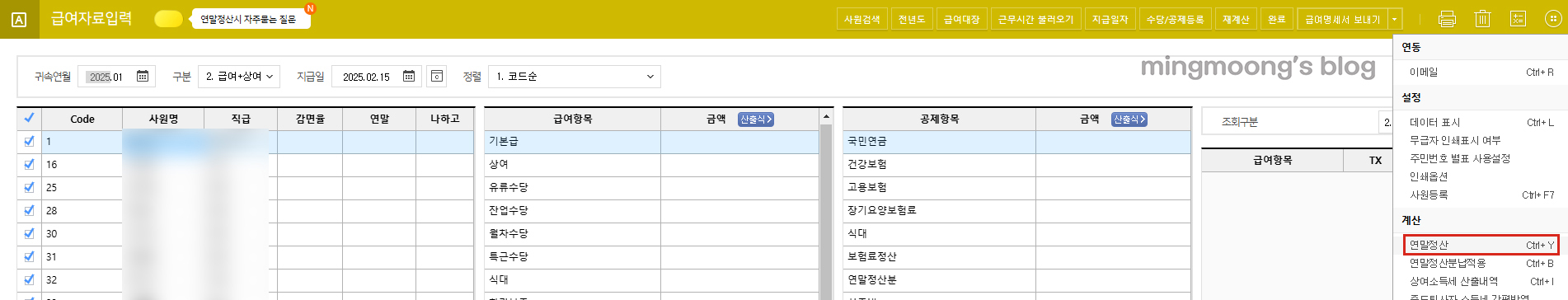Screen dimensions: 1568x300
Task: Click the 감면율 column header
Action: pos(310,120)
